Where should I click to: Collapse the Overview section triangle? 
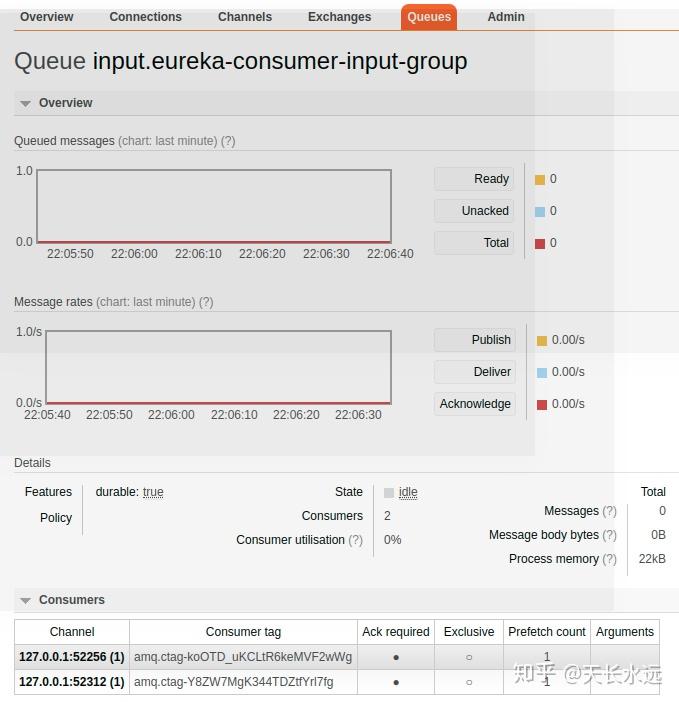pyautogui.click(x=26, y=103)
